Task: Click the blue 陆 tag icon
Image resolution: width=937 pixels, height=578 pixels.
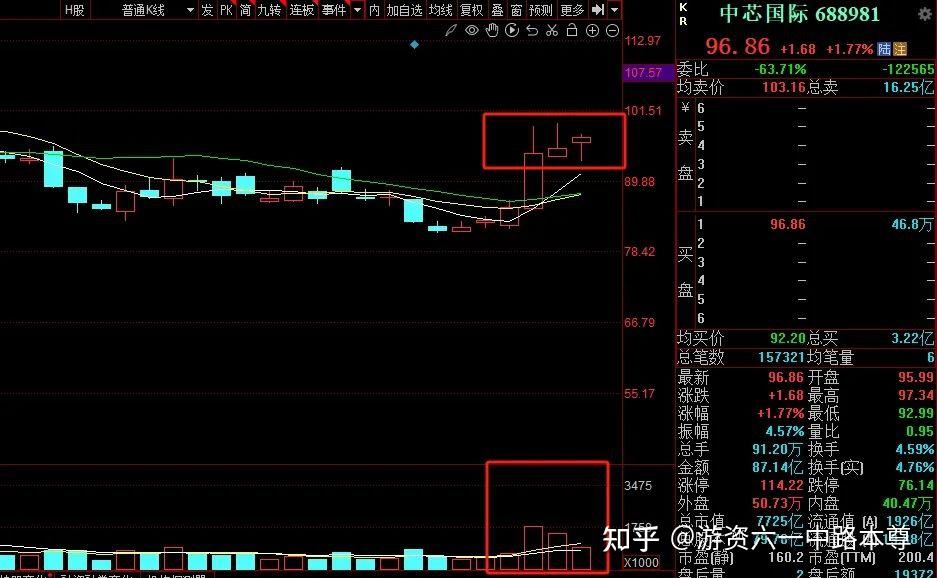Action: 884,49
